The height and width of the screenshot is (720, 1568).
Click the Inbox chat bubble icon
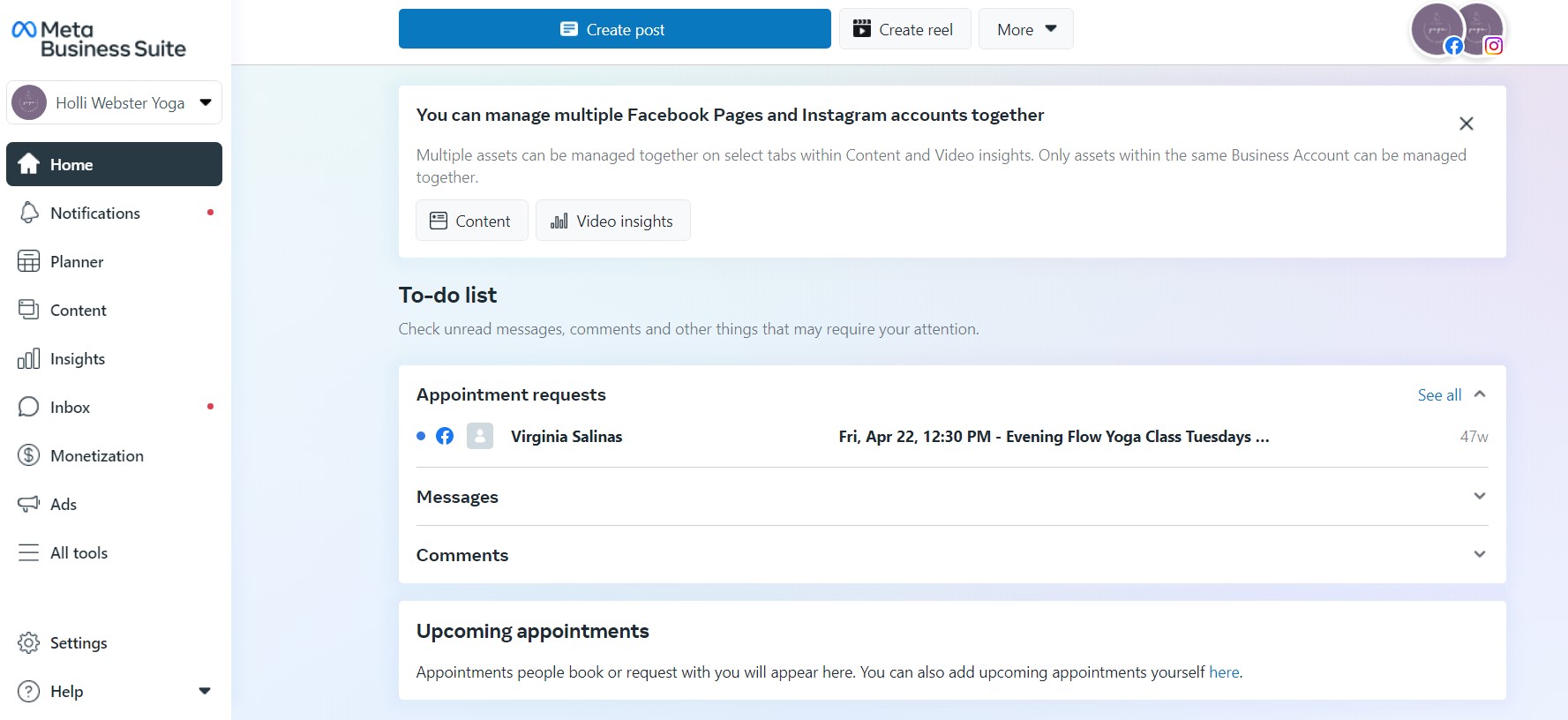tap(29, 407)
